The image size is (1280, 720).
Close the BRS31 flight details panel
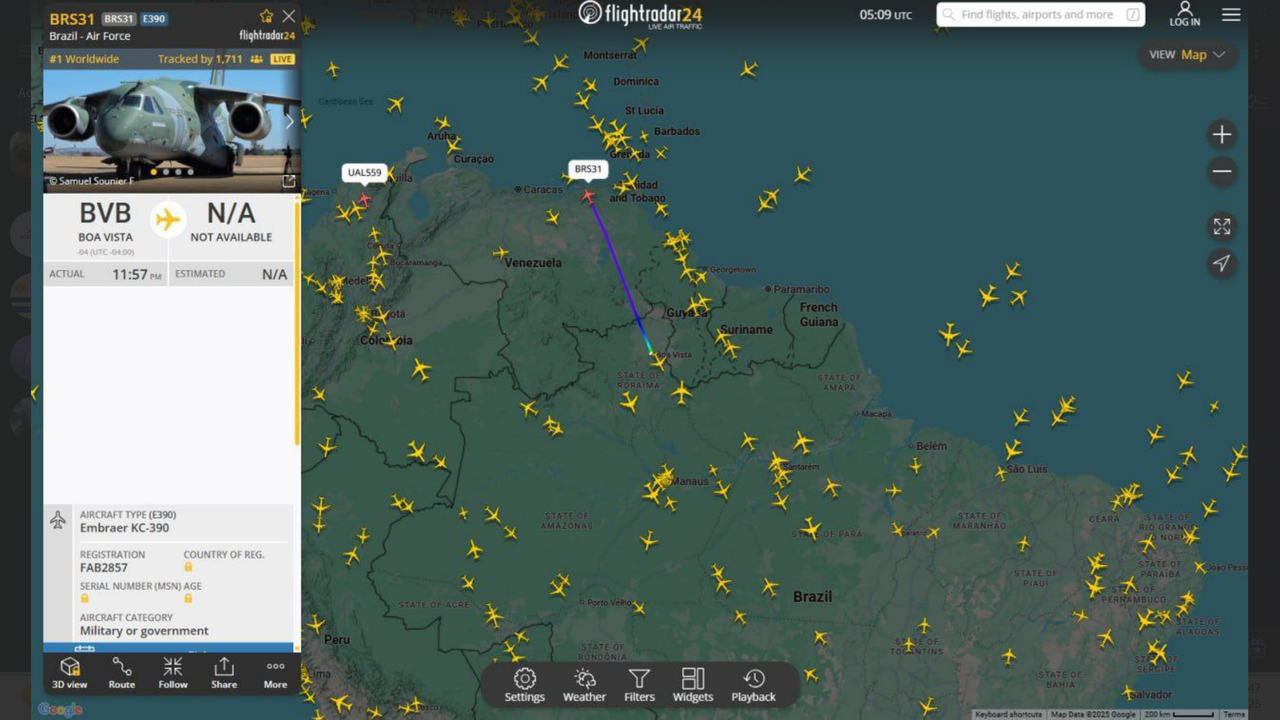pyautogui.click(x=289, y=16)
